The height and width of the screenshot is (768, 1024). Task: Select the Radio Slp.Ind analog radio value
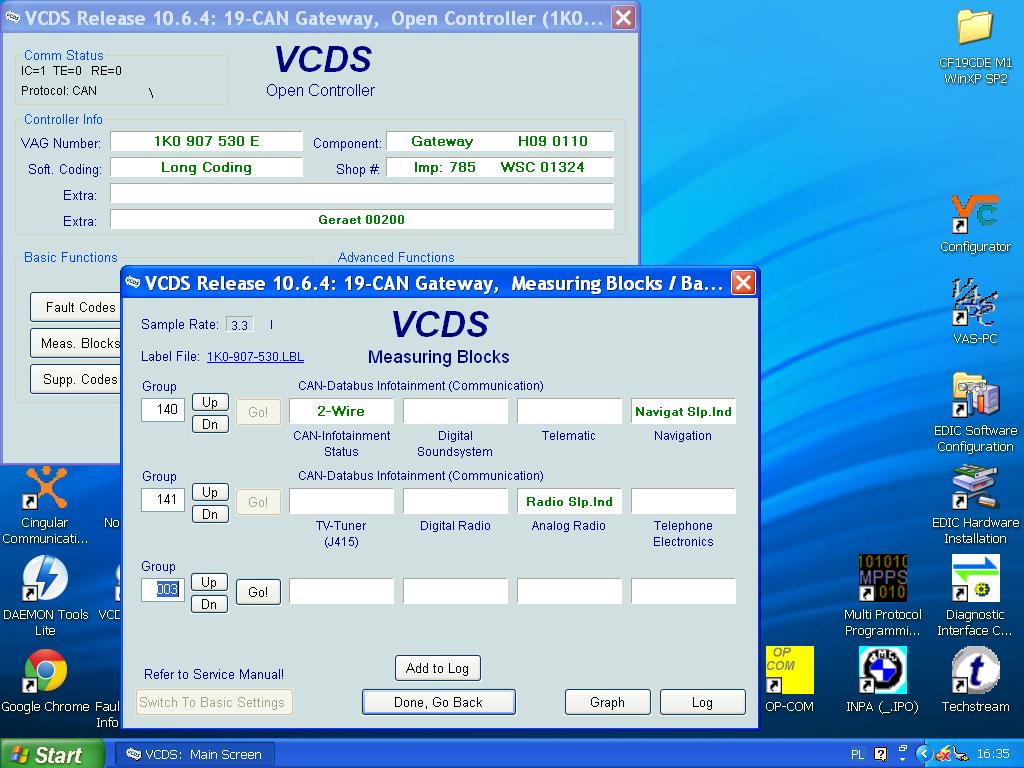tap(569, 502)
